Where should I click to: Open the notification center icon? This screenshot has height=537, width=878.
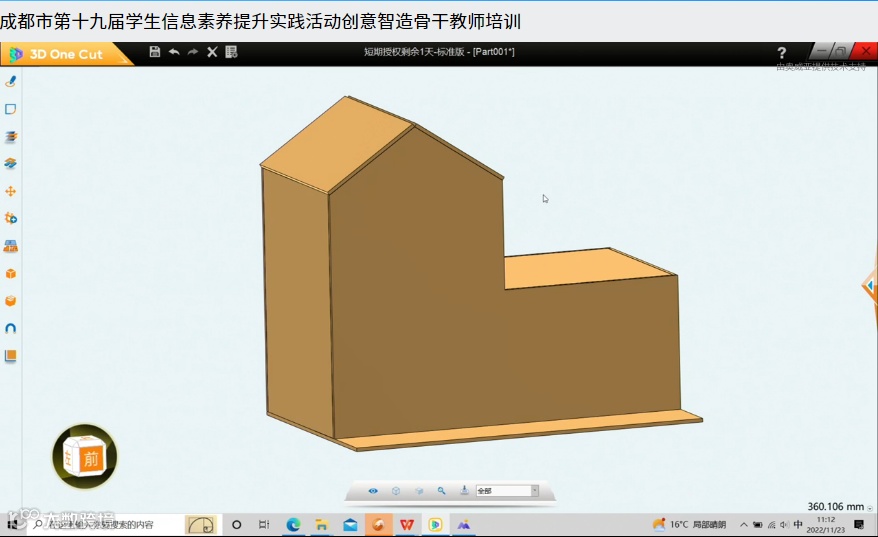tap(859, 525)
